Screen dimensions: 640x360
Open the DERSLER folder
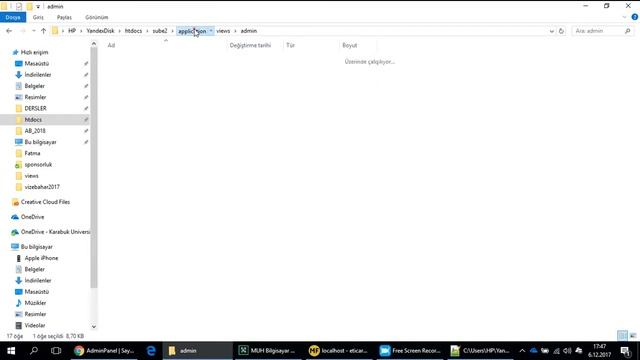pyautogui.click(x=36, y=109)
